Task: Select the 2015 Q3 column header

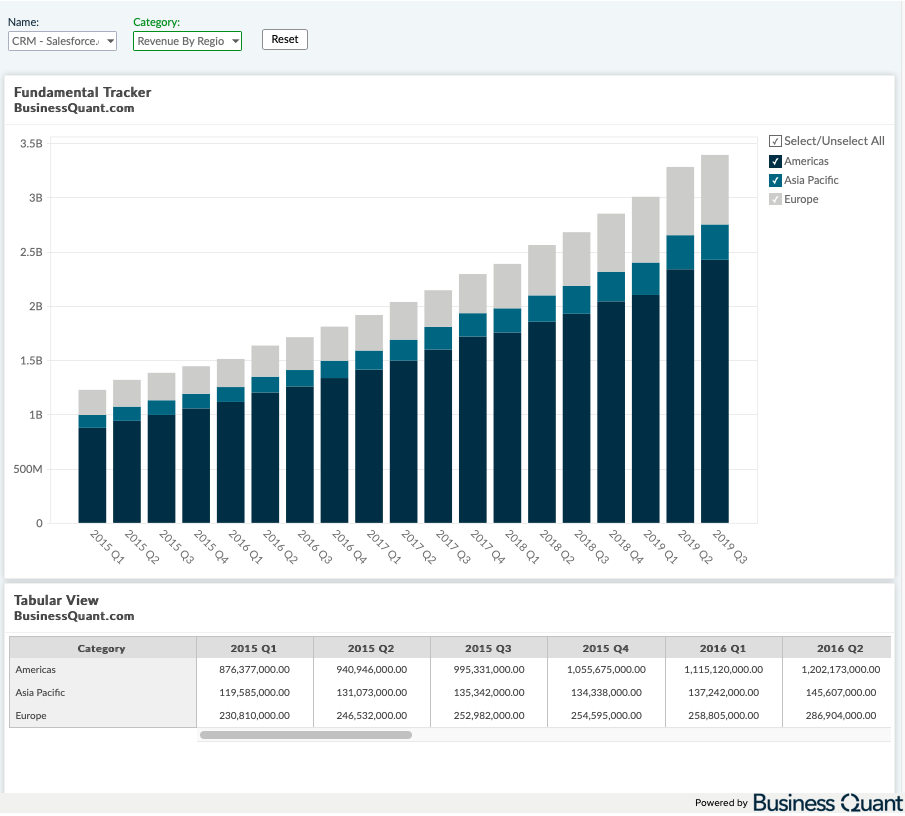Action: point(488,648)
